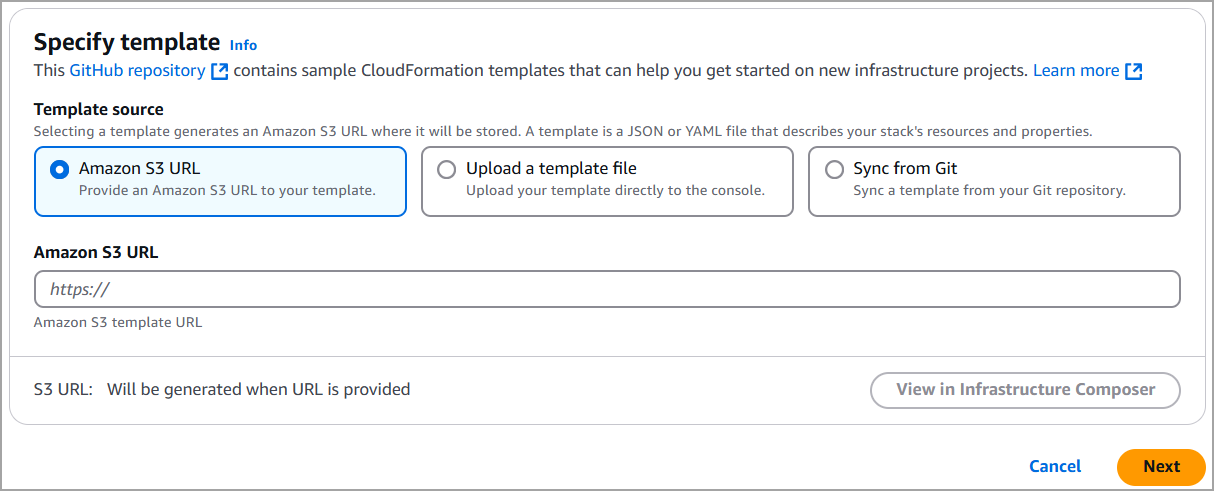Click the external link icon beside GitHub repository
Image resolution: width=1214 pixels, height=491 pixels.
point(220,71)
